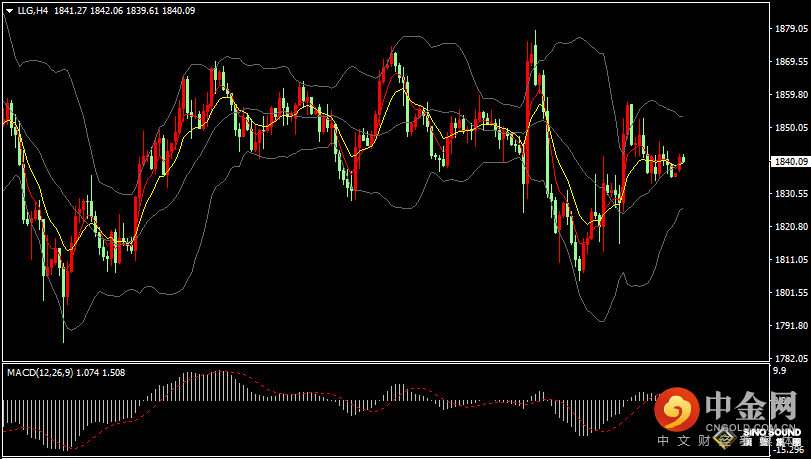The image size is (811, 459).
Task: Select the LLG,H4 symbol title
Action: (33, 10)
